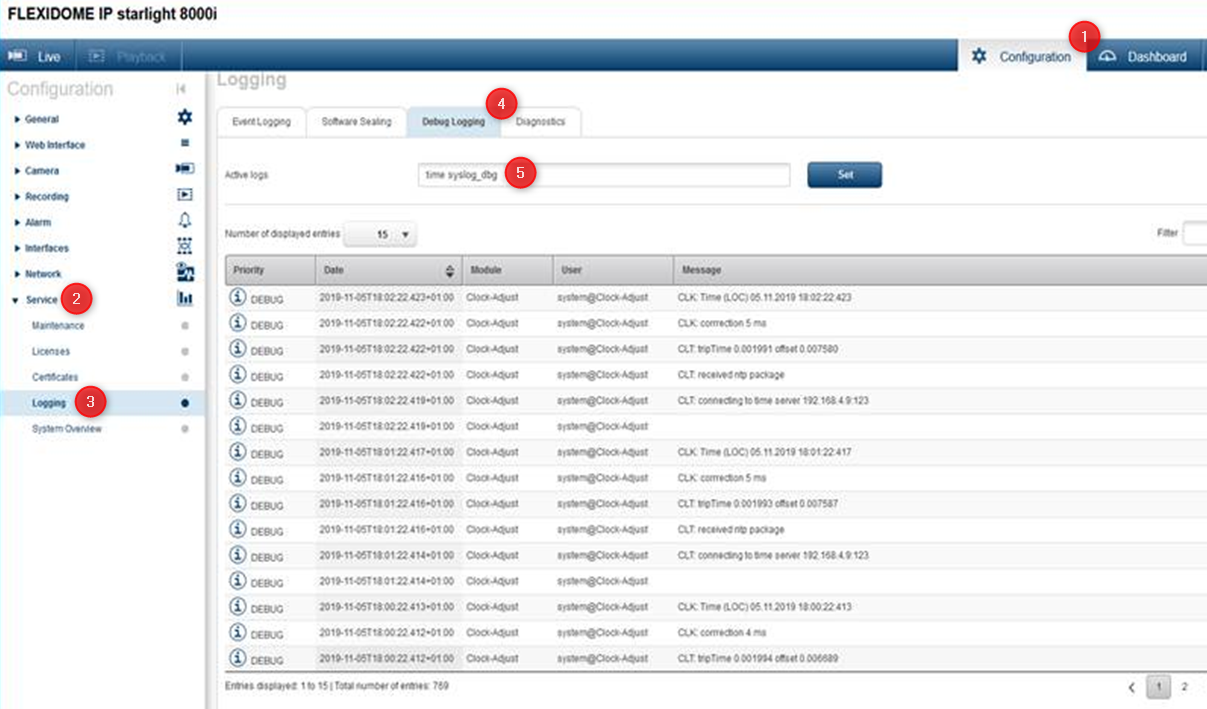Viewport: 1207px width, 709px height.
Task: Click the Network icon in sidebar
Action: (184, 272)
